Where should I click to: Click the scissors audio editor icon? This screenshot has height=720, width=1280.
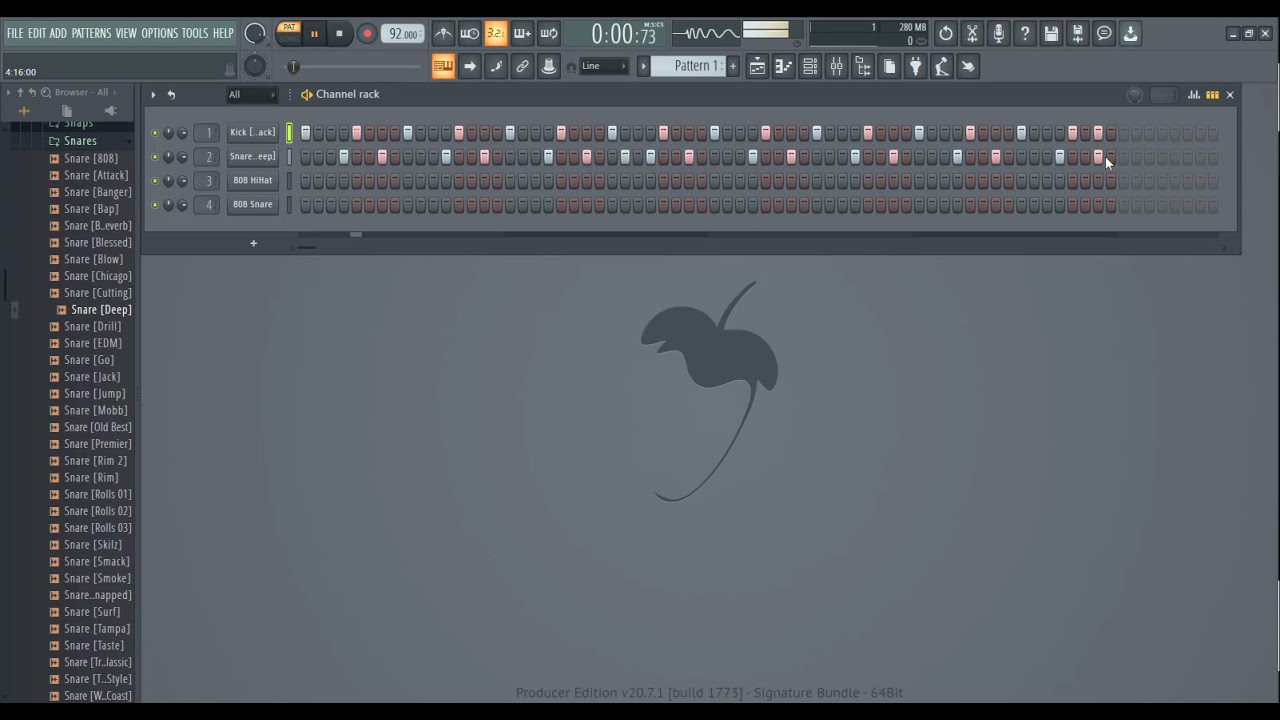[x=972, y=34]
